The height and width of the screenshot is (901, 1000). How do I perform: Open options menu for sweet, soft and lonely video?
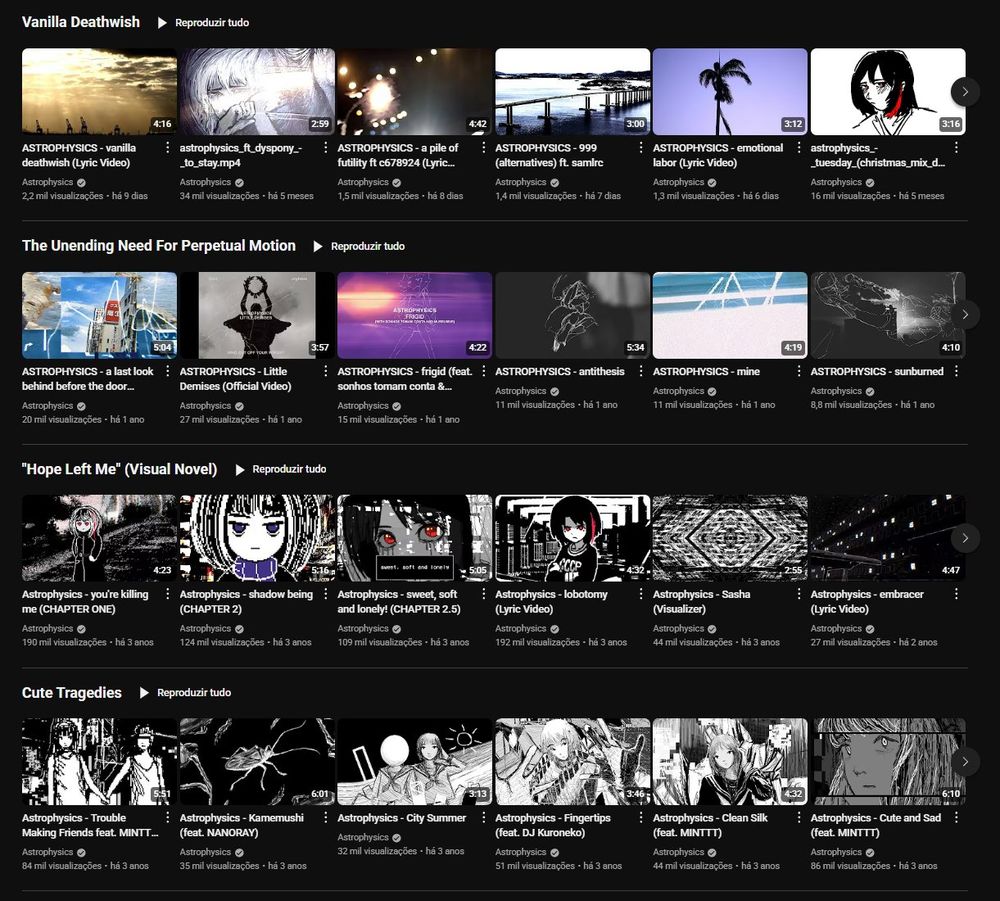coord(483,594)
